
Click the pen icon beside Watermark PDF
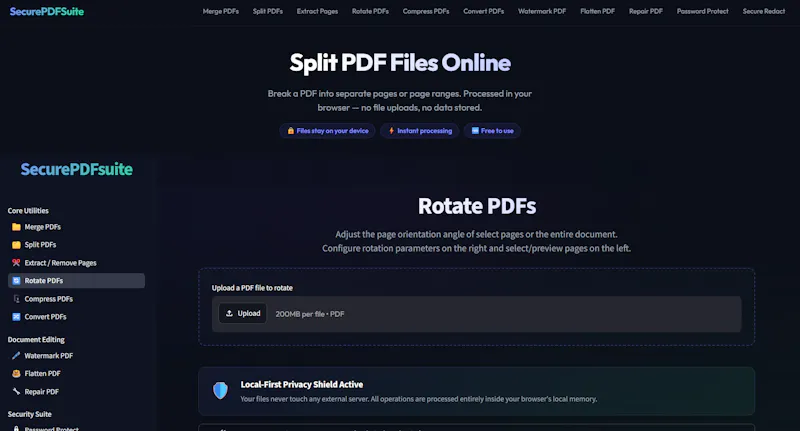16,356
